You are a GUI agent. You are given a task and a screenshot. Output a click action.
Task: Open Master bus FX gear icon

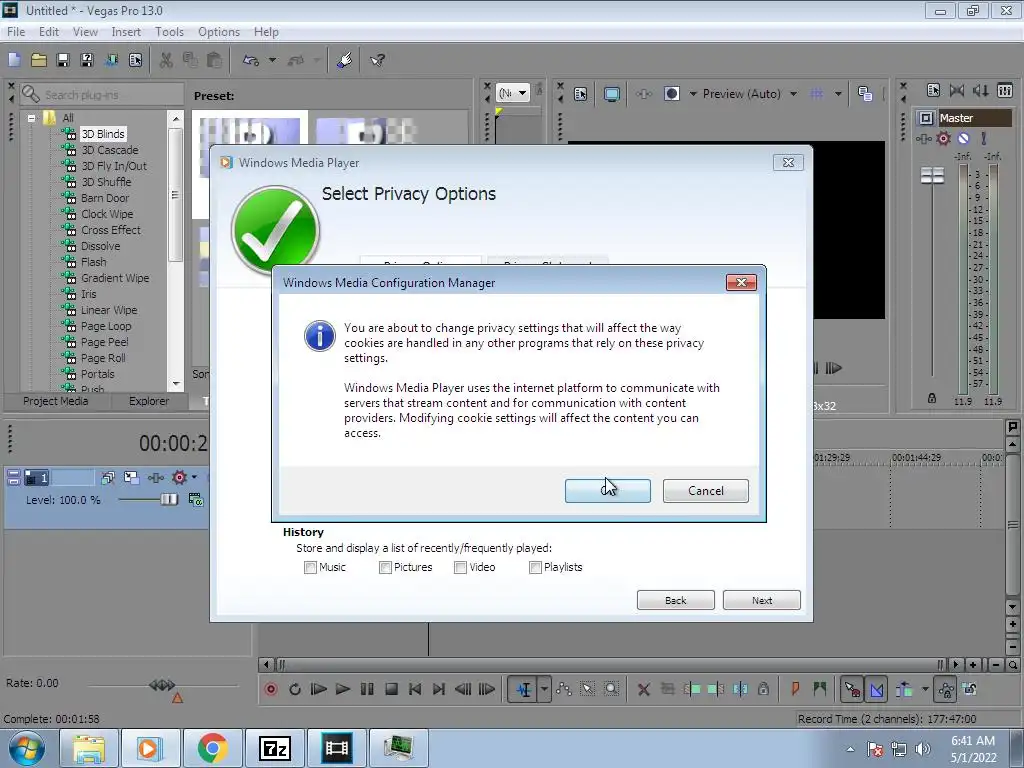pos(944,138)
